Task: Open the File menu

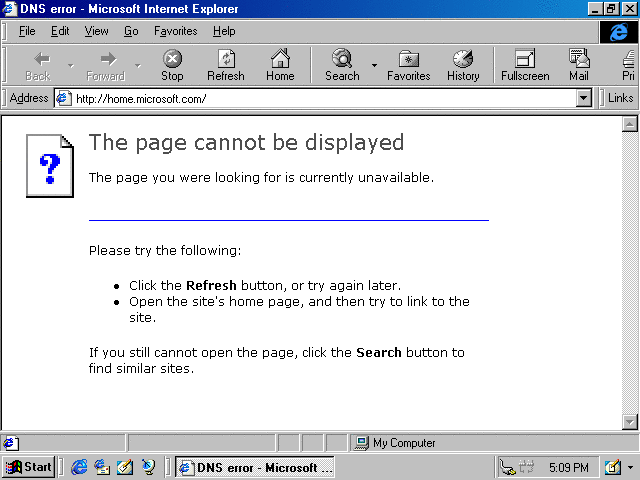Action: pos(27,31)
